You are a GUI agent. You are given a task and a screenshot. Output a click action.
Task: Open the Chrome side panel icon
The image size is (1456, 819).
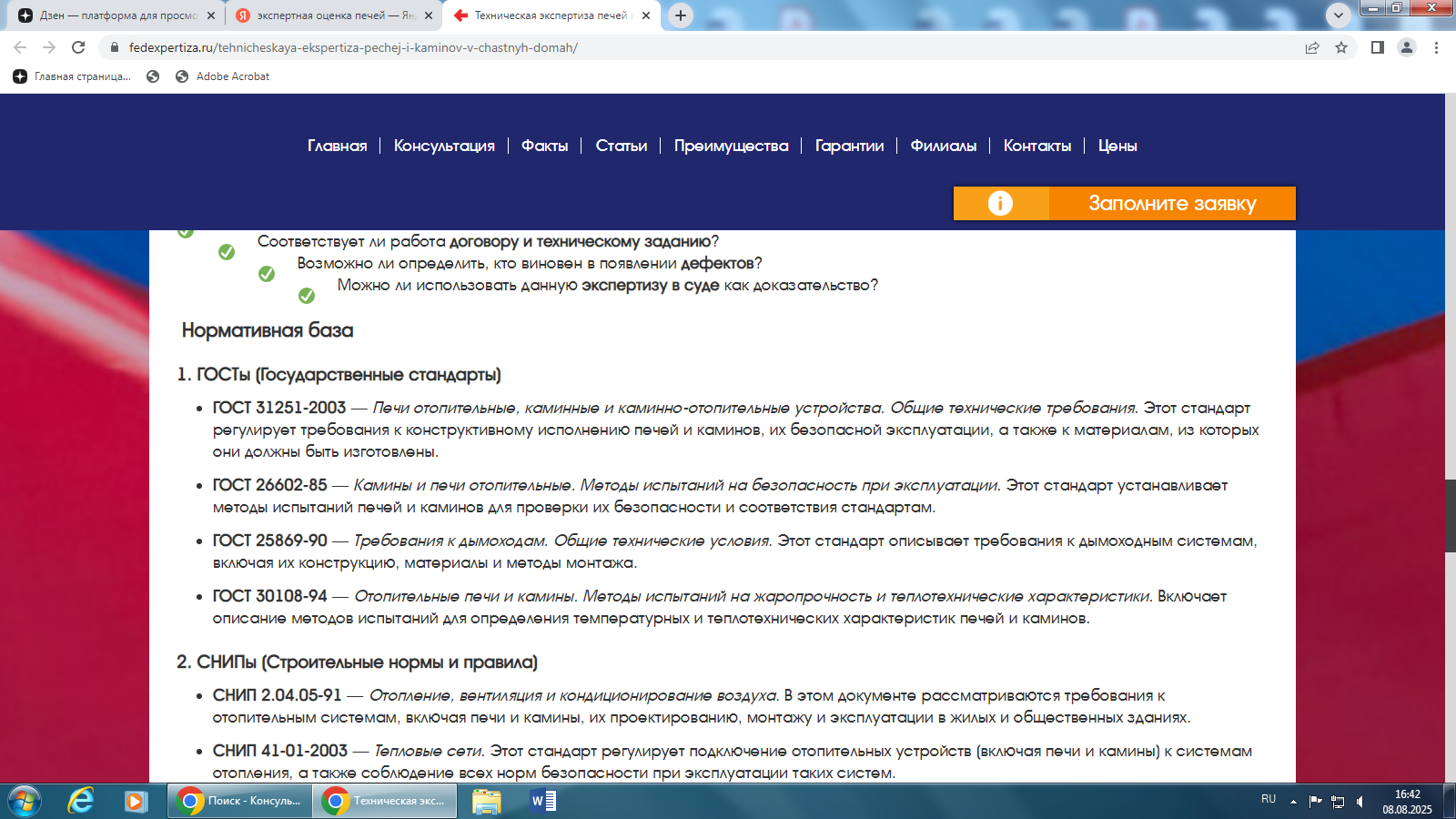pyautogui.click(x=1378, y=47)
